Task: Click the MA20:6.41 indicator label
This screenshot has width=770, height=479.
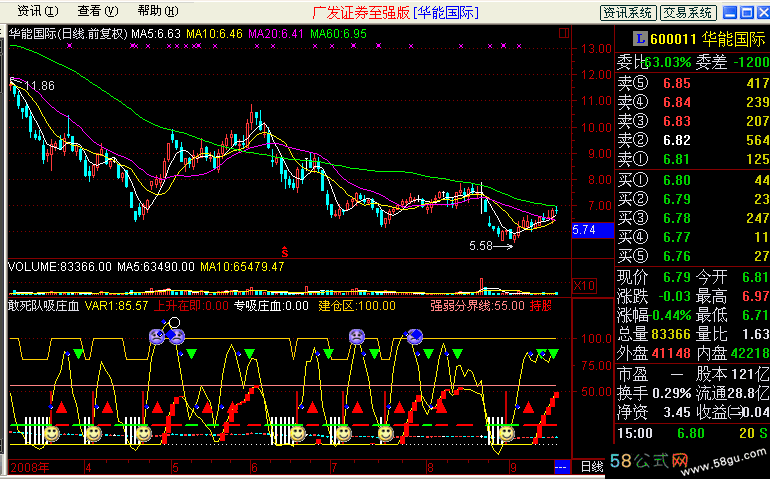Action: point(276,34)
